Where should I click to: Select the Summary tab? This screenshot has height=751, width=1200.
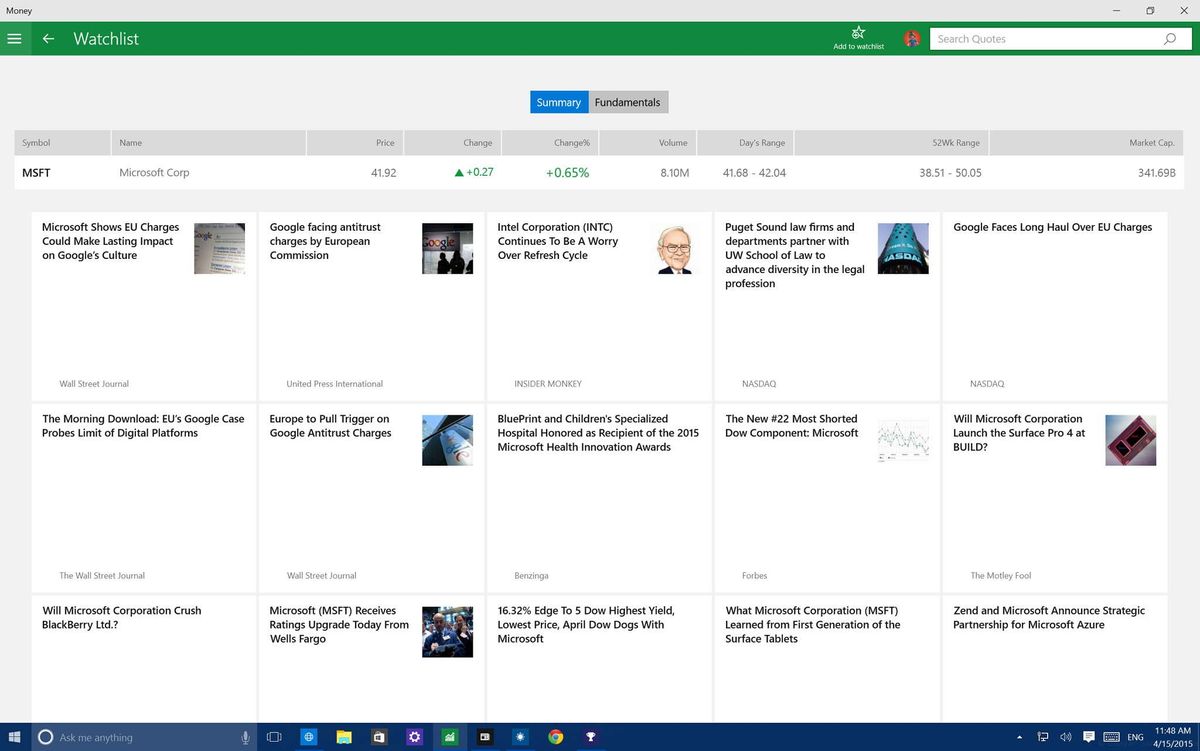pyautogui.click(x=558, y=101)
